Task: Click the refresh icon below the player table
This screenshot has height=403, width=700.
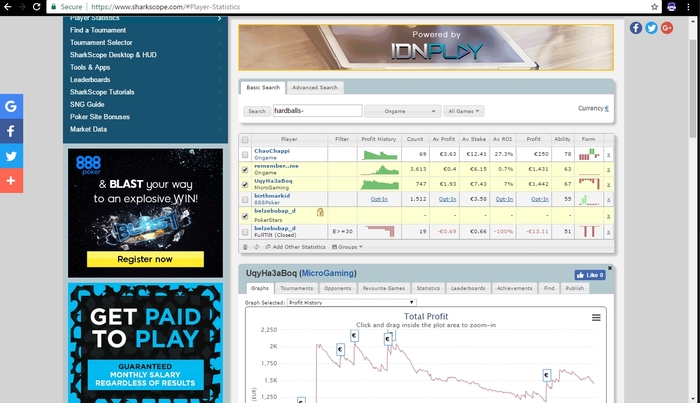Action: coord(257,247)
